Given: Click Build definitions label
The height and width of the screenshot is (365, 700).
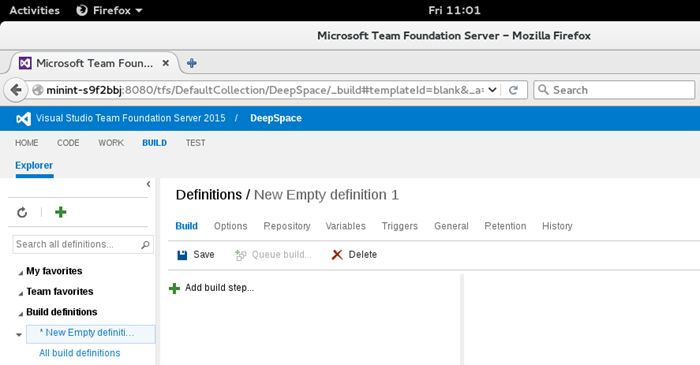Looking at the screenshot, I should pos(62,312).
